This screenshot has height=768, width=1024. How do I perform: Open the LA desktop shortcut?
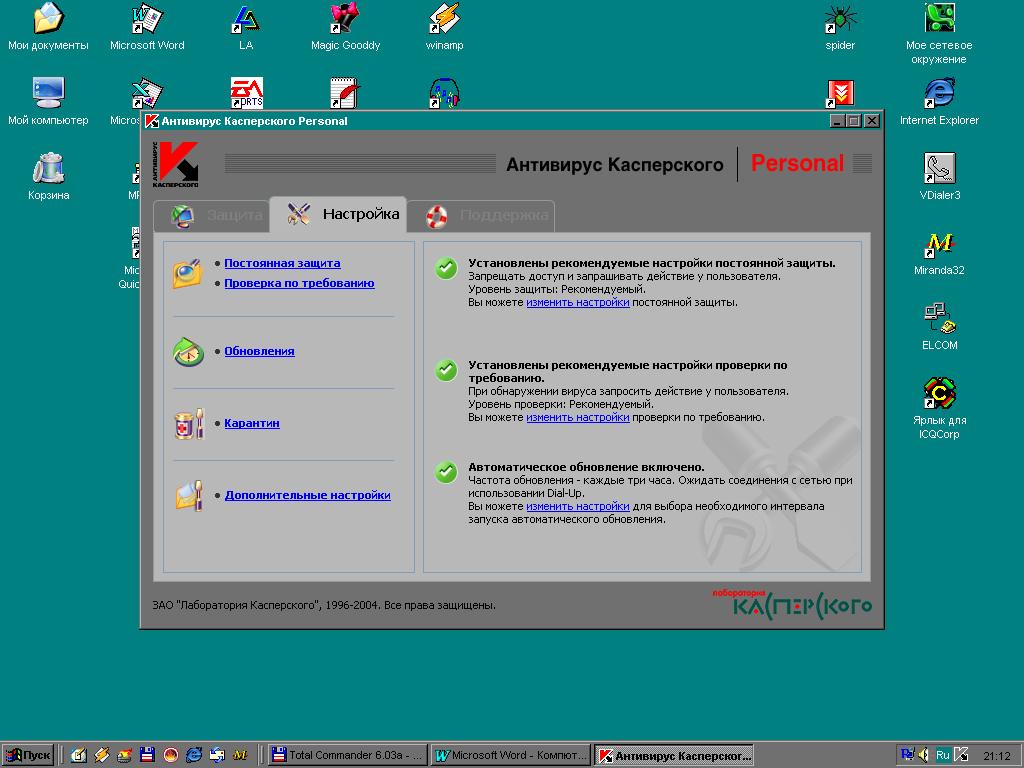click(x=246, y=27)
